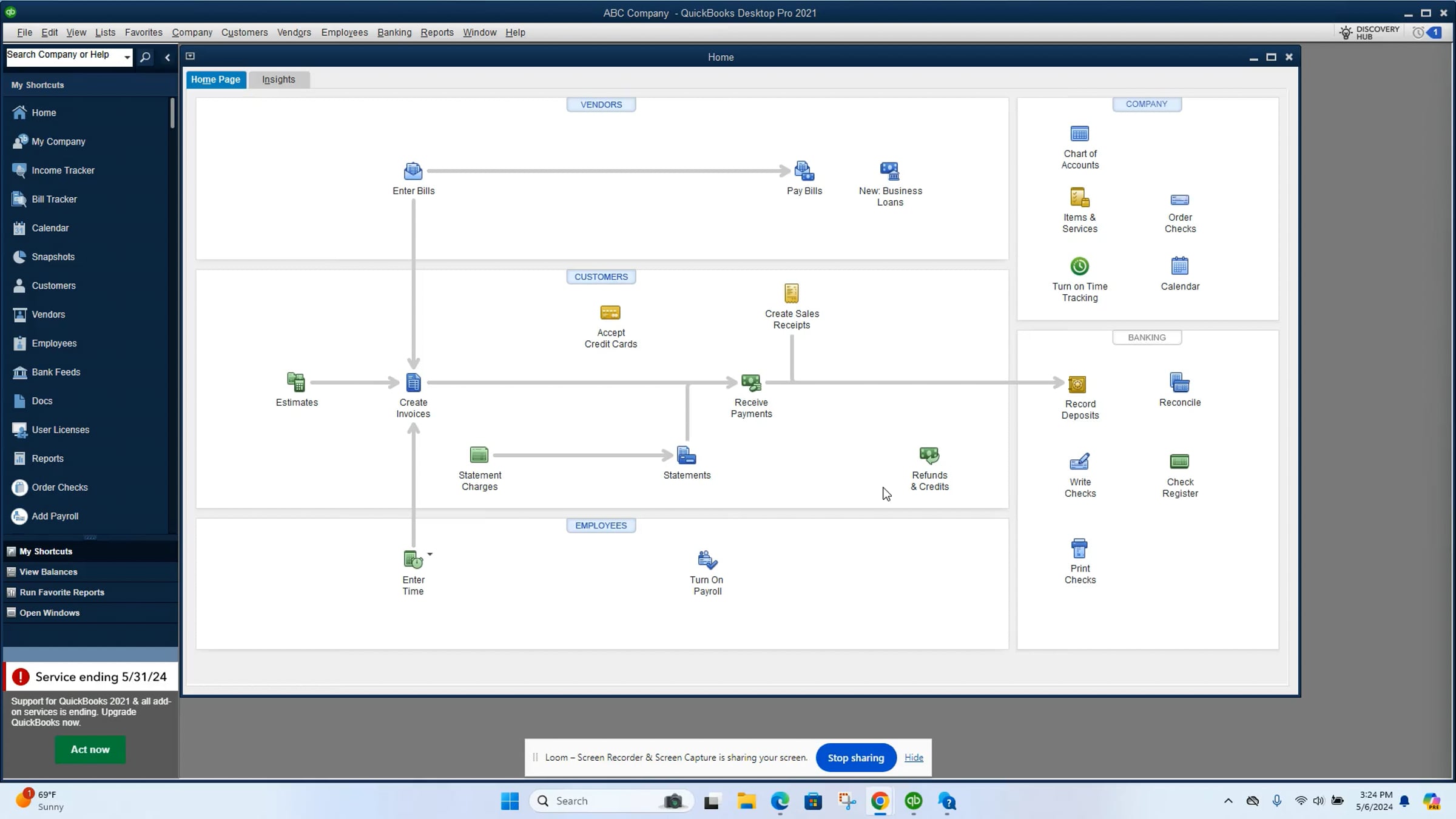Click the Write Checks icon
Image resolution: width=1456 pixels, height=819 pixels.
coord(1079,462)
